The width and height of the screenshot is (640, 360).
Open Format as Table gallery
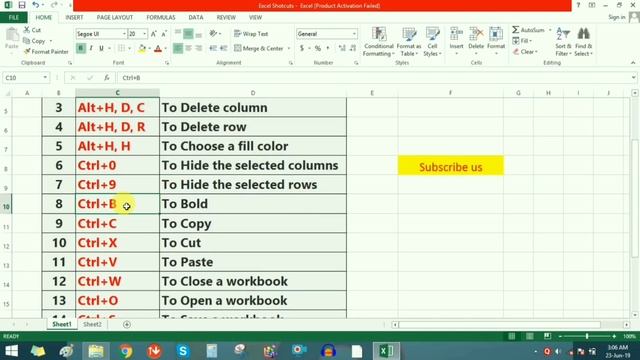pos(409,41)
